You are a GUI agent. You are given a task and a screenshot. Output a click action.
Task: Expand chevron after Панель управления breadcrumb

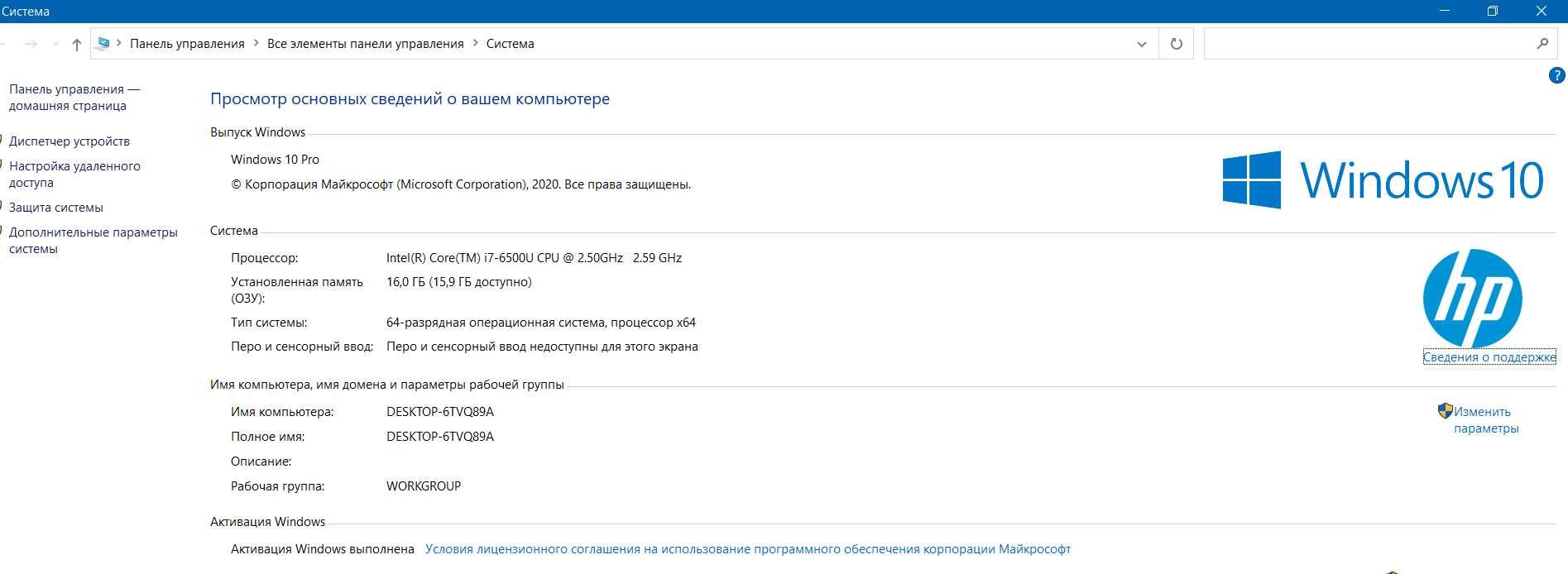257,44
